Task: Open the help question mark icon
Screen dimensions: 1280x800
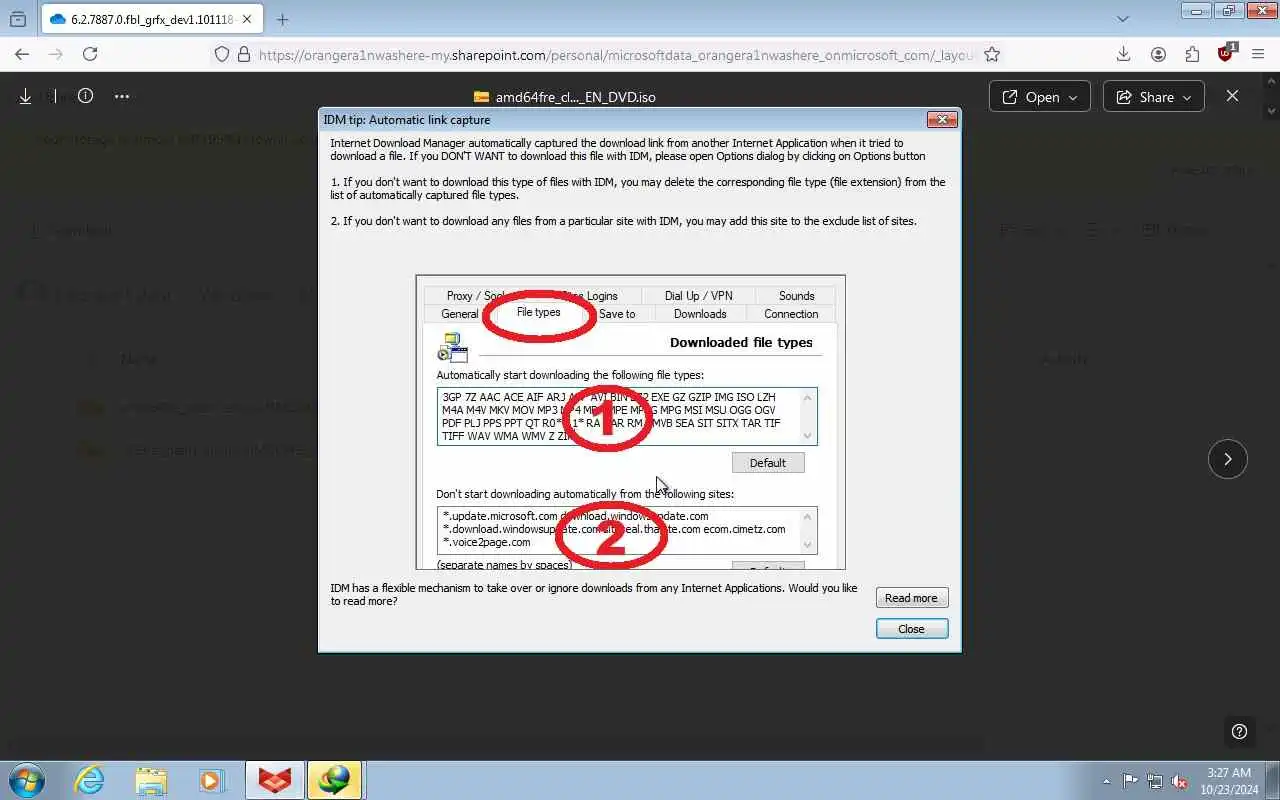Action: [1239, 731]
